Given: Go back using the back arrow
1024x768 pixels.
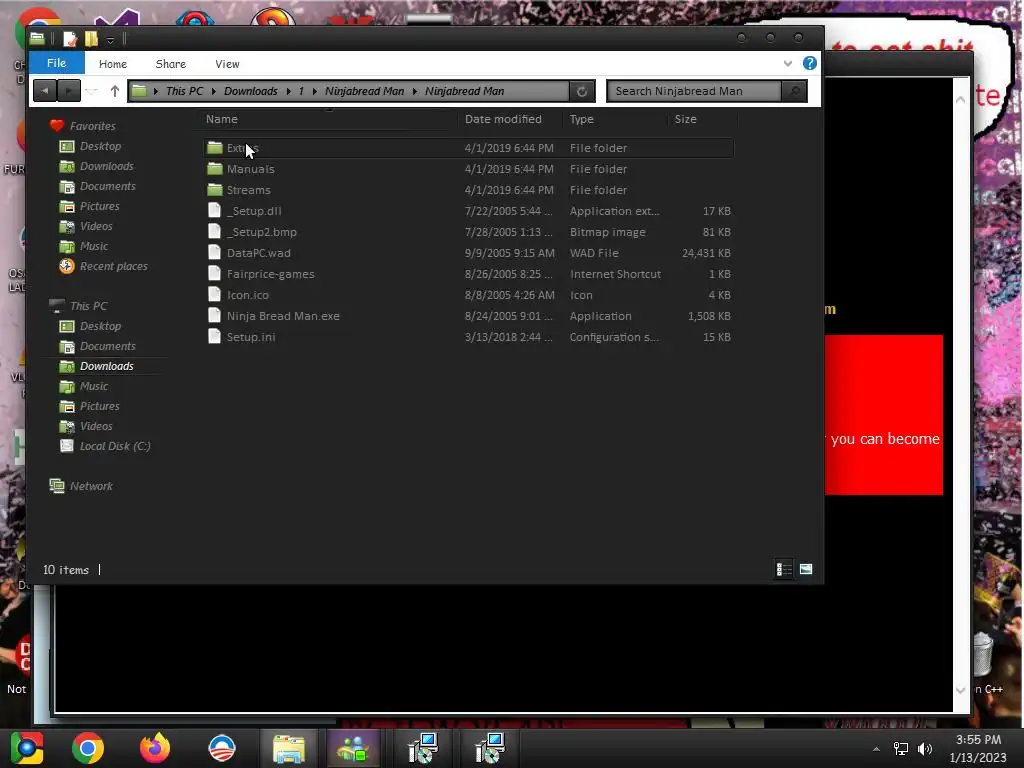Looking at the screenshot, I should pyautogui.click(x=44, y=91).
